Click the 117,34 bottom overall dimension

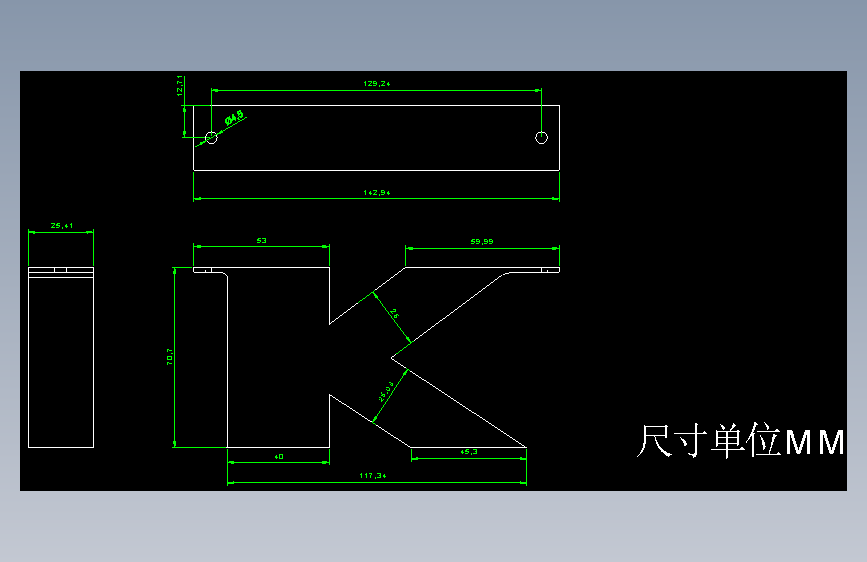tap(373, 476)
